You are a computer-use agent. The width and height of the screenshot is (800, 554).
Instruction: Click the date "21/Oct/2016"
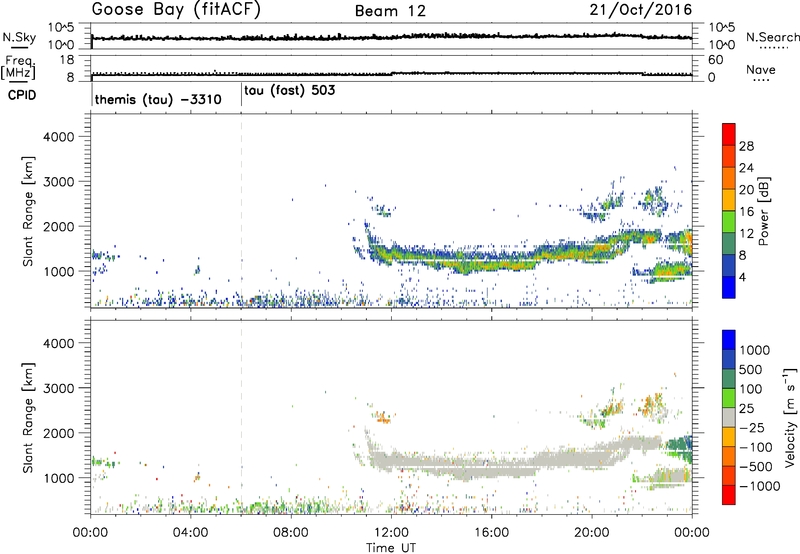pos(641,10)
